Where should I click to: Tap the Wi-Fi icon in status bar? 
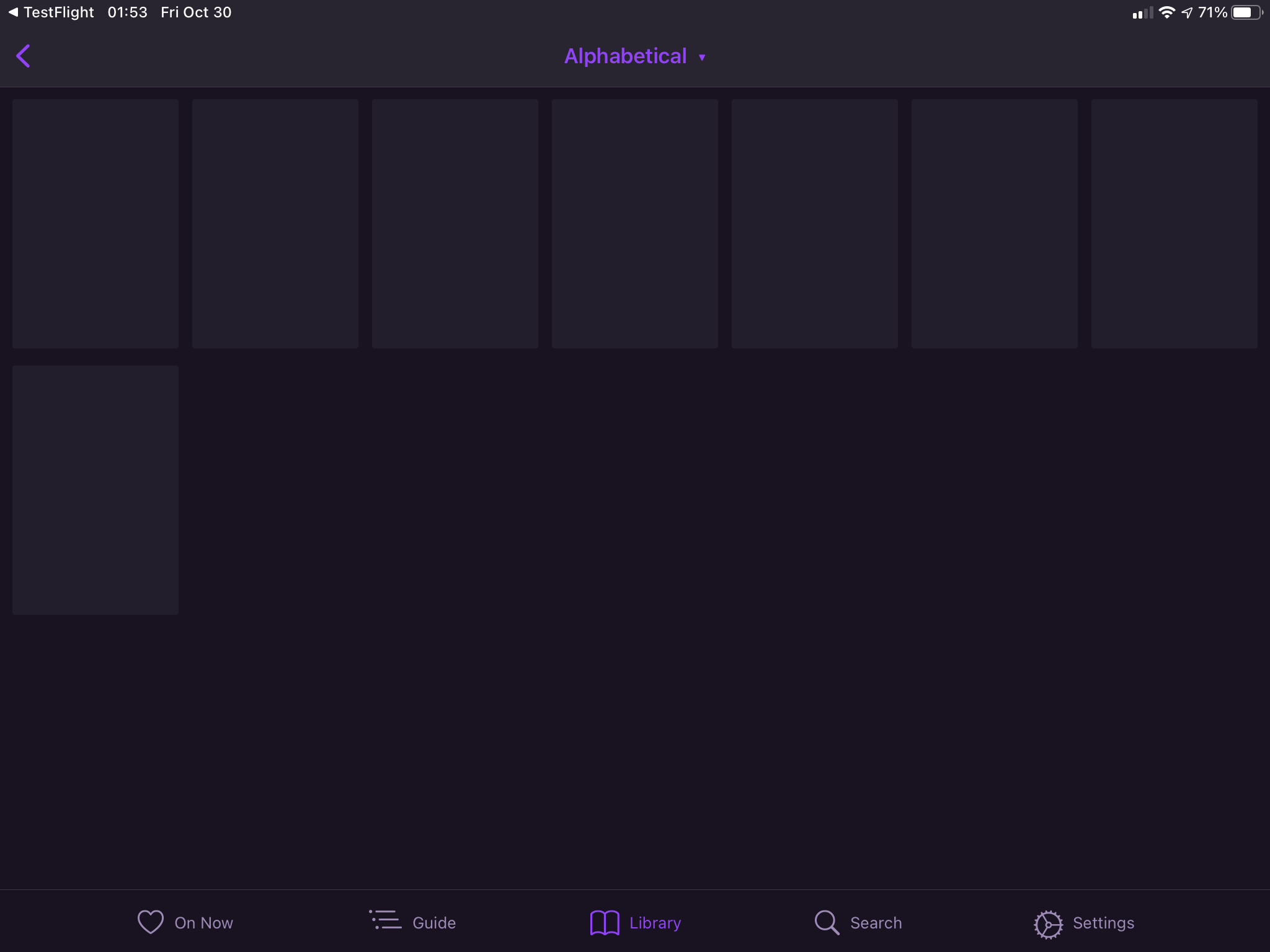pyautogui.click(x=1166, y=12)
